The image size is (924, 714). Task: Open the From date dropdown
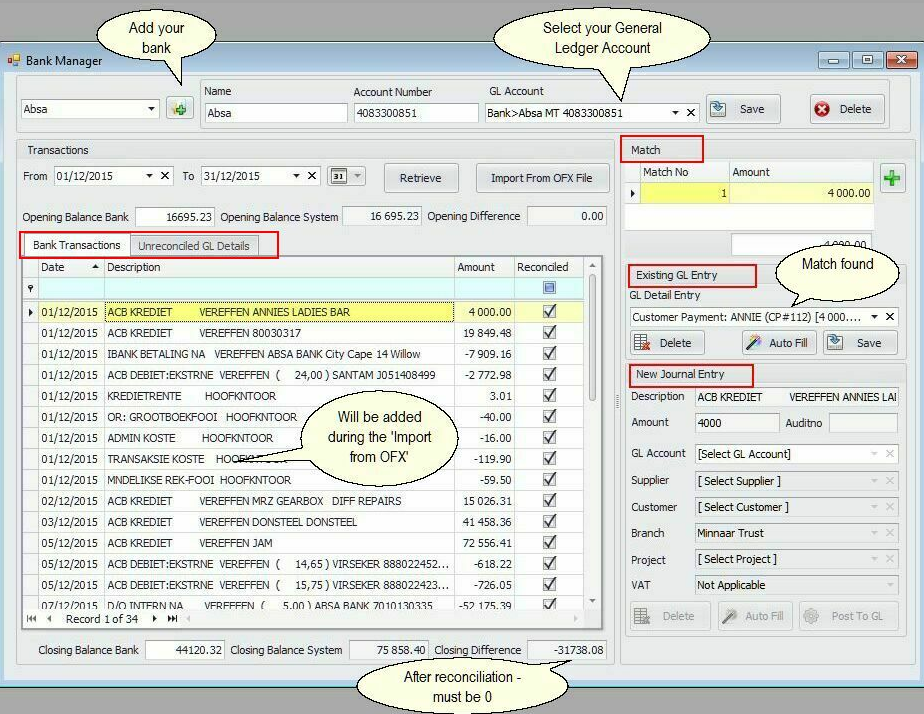pos(149,176)
